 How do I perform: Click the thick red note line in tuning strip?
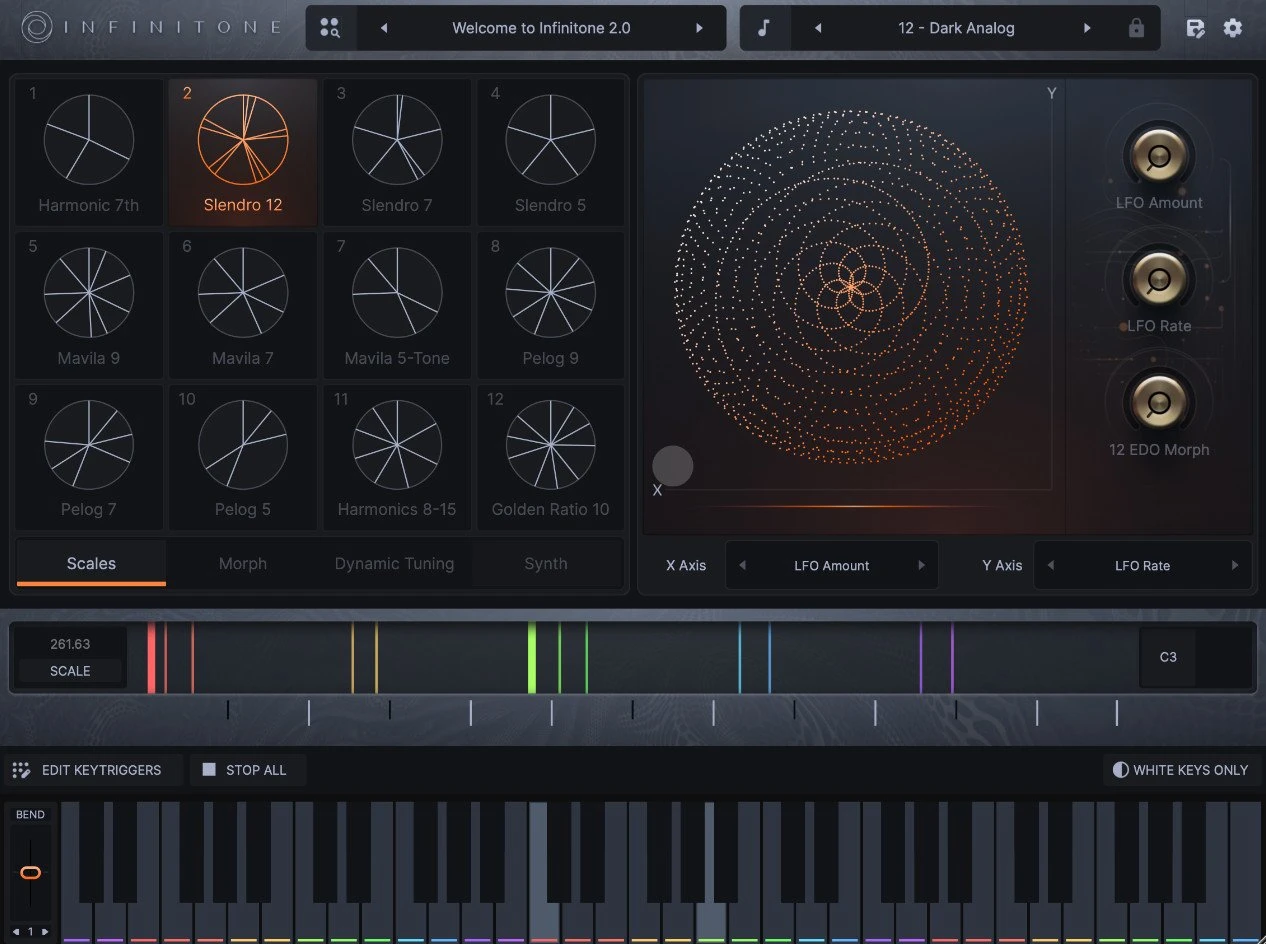(x=151, y=657)
